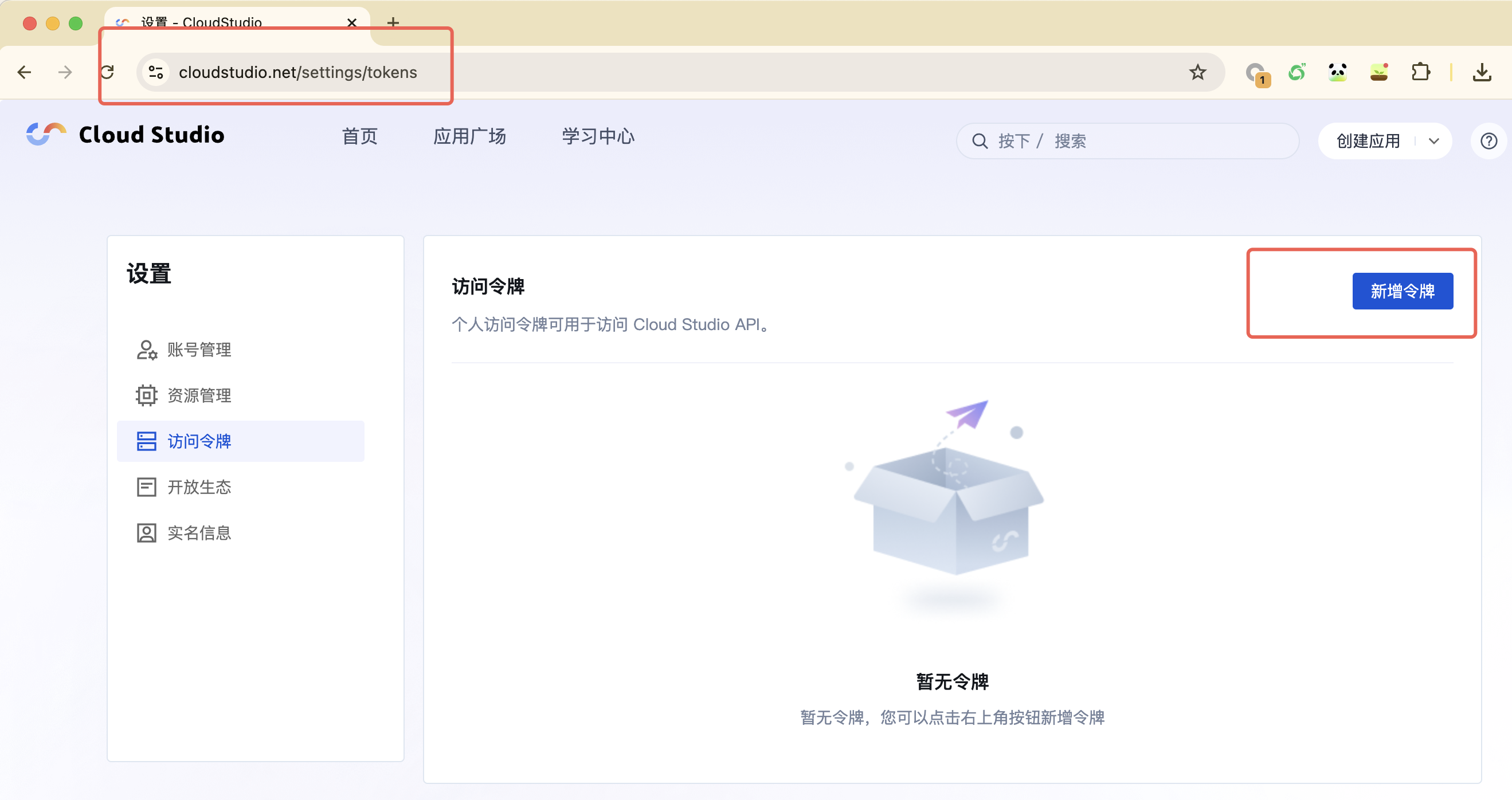Image resolution: width=1512 pixels, height=800 pixels.
Task: Select 账号管理 in settings sidebar
Action: (241, 350)
